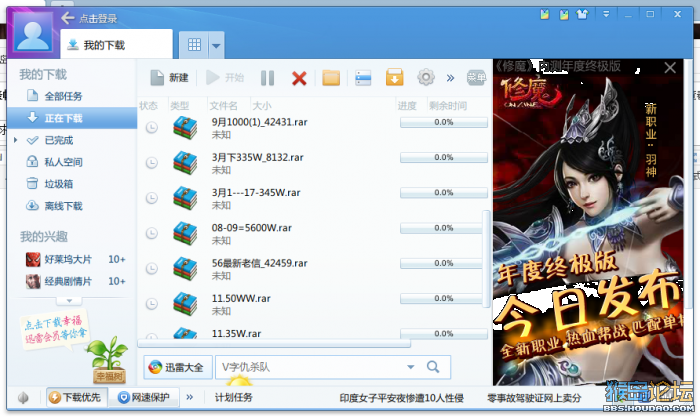Open 离线下载 in sidebar

63,206
